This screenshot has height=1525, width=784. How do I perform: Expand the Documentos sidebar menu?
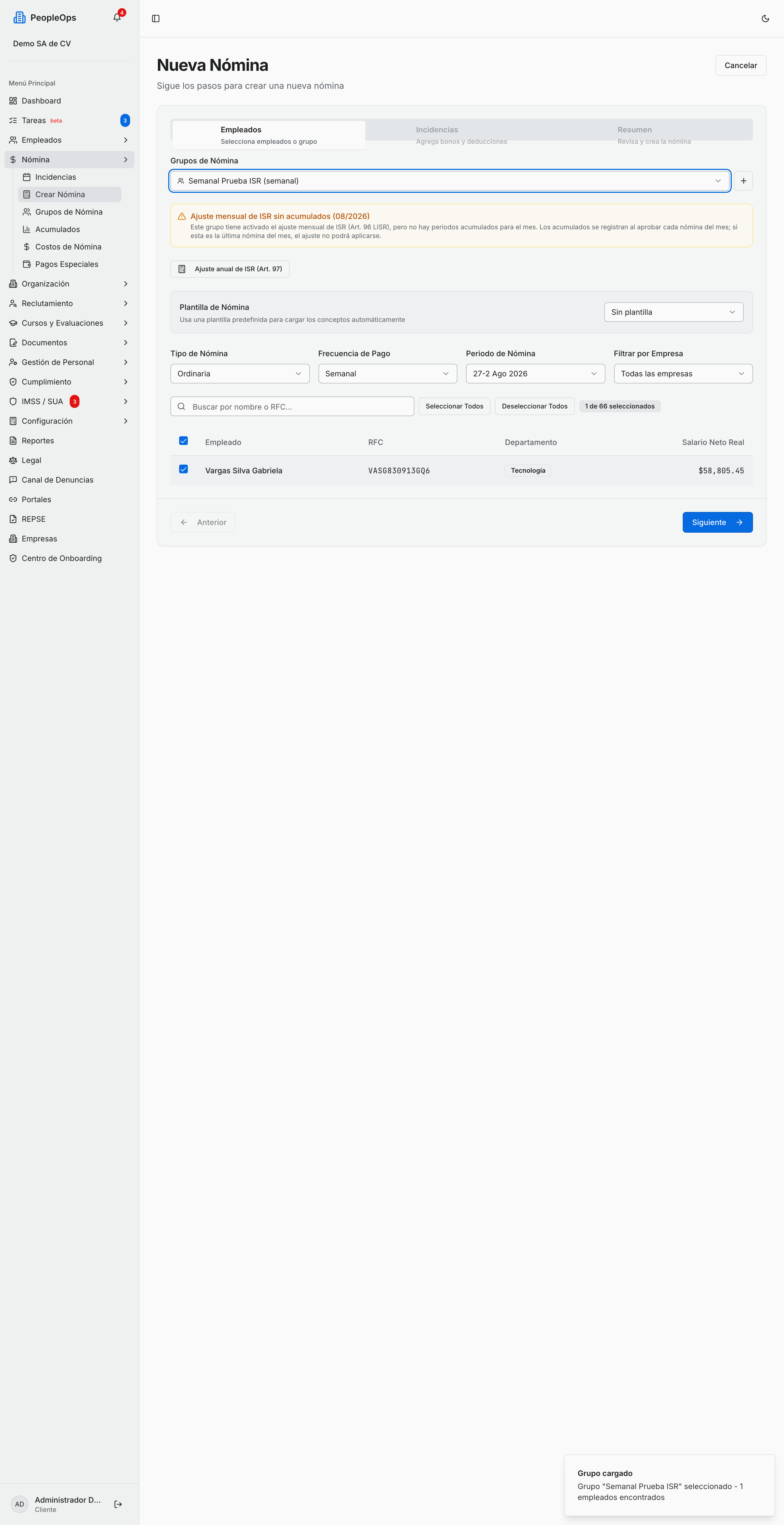pyautogui.click(x=69, y=342)
